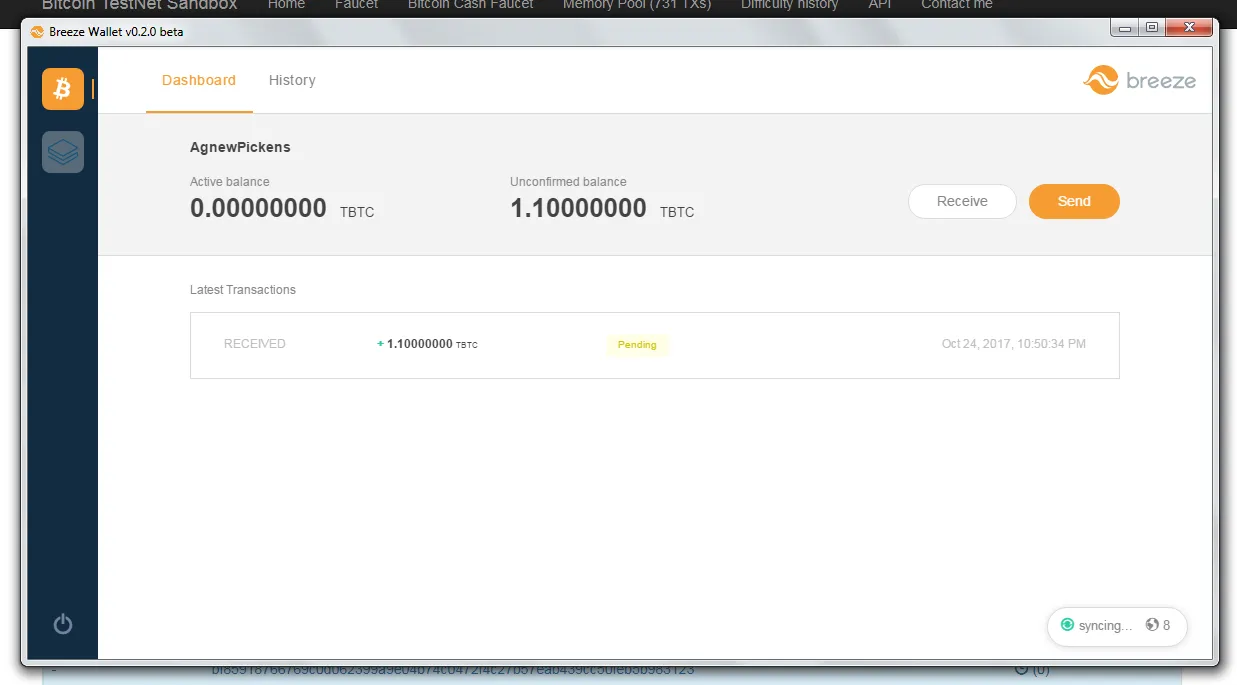Click the connected peers globe icon
Viewport: 1237px width, 685px height.
(1152, 625)
